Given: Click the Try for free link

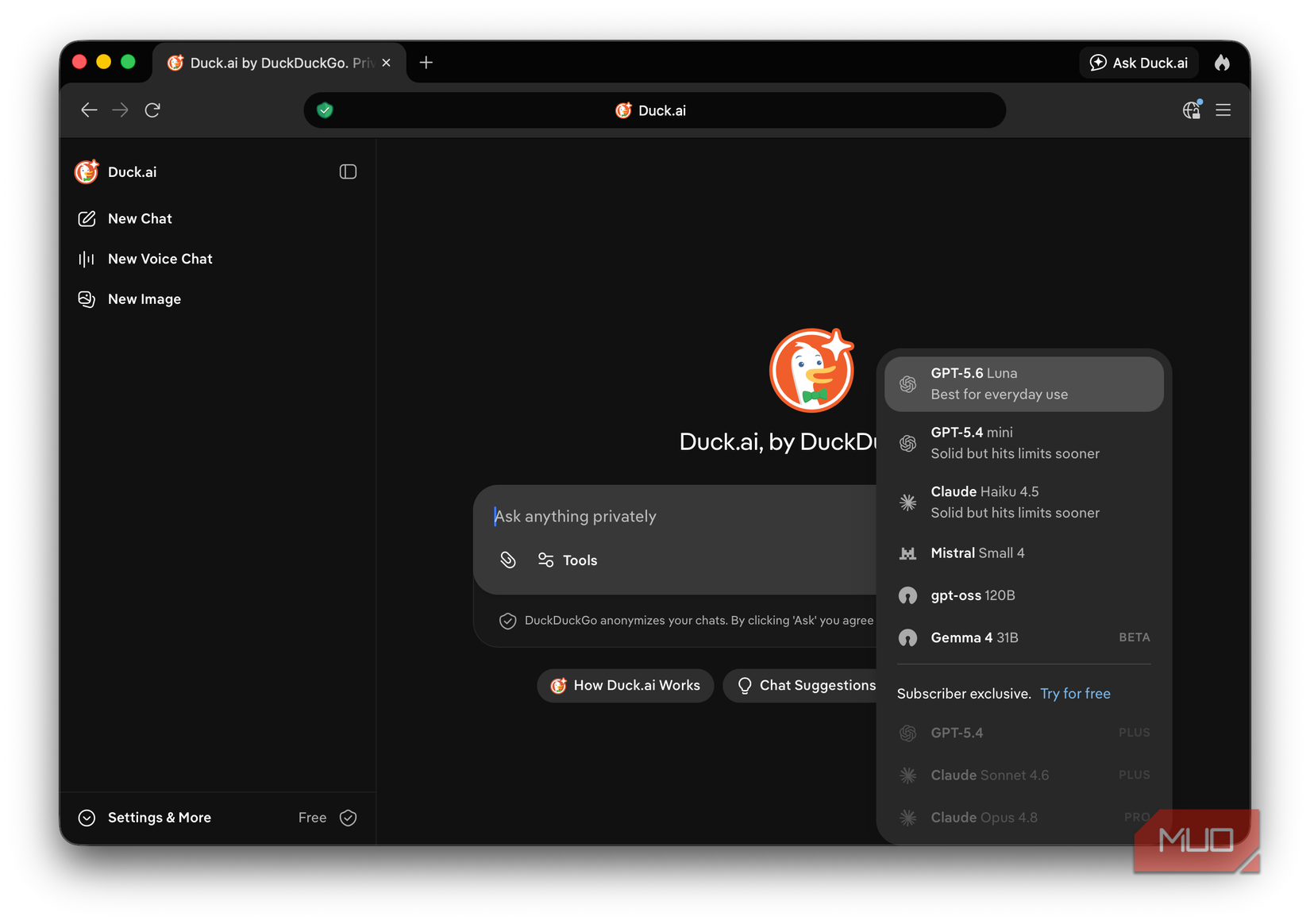Looking at the screenshot, I should (x=1075, y=694).
